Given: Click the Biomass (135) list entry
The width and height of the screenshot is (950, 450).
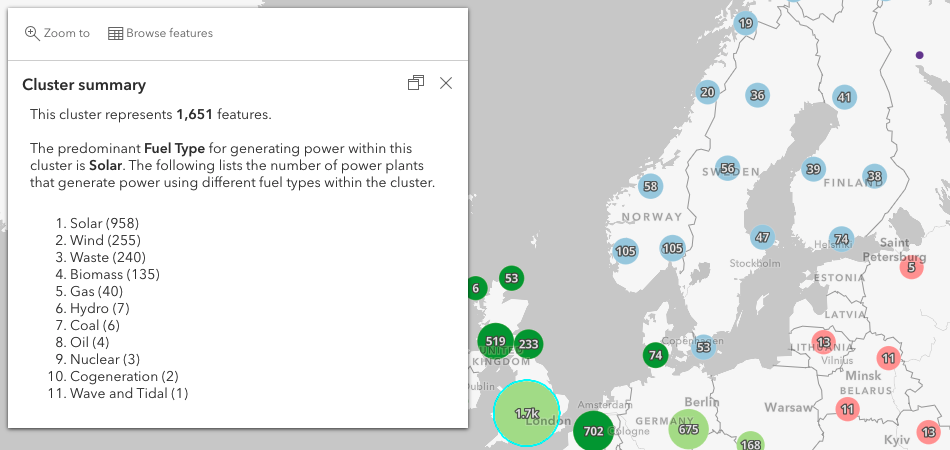Looking at the screenshot, I should (115, 274).
